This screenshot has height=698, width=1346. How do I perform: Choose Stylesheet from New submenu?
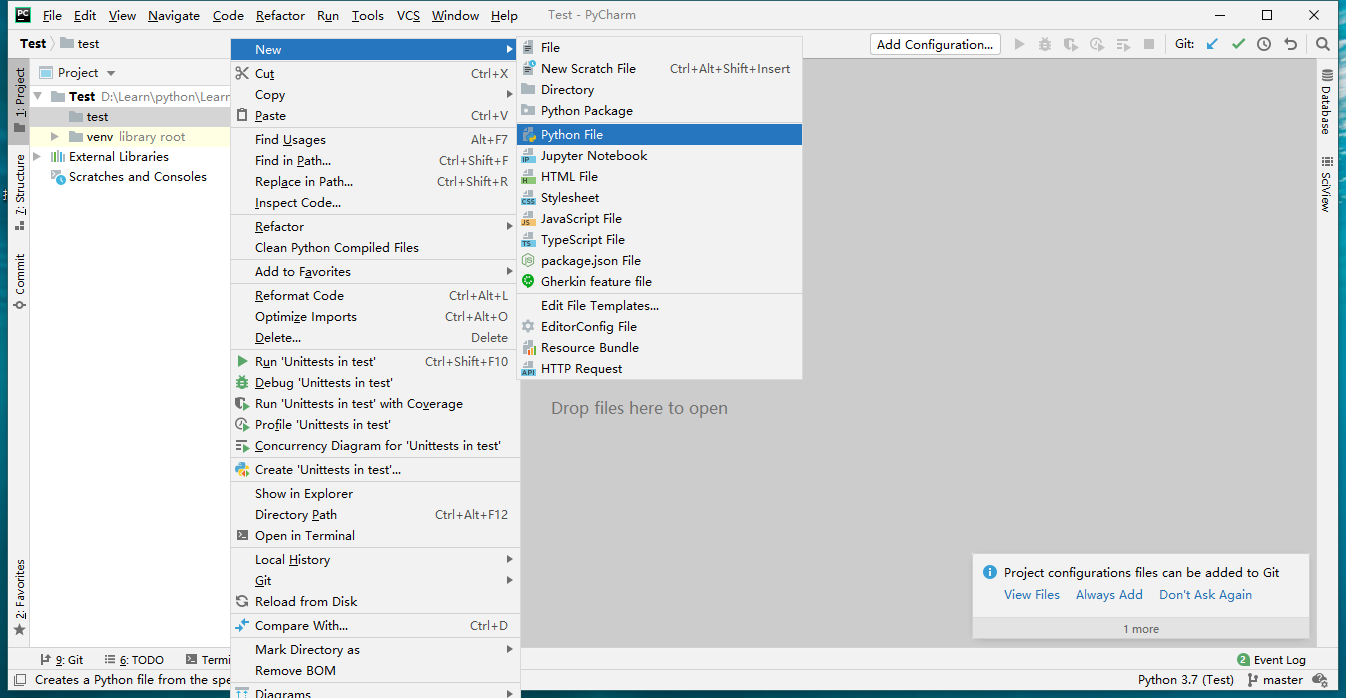point(659,198)
